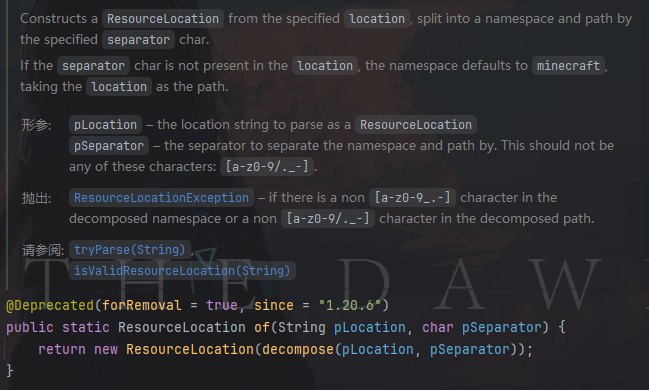Click ResourceLocation in the first doc sentence

163,19
